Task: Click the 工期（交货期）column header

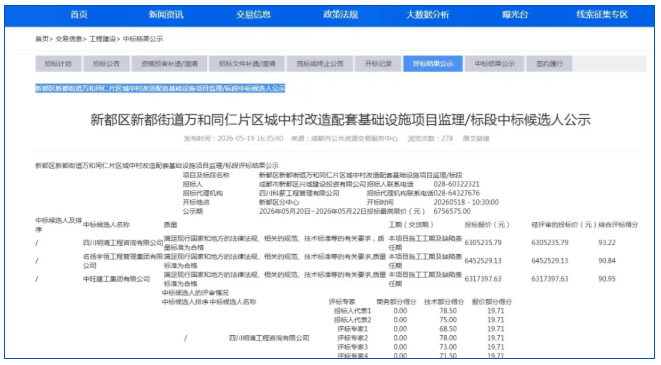Action: 411,225
